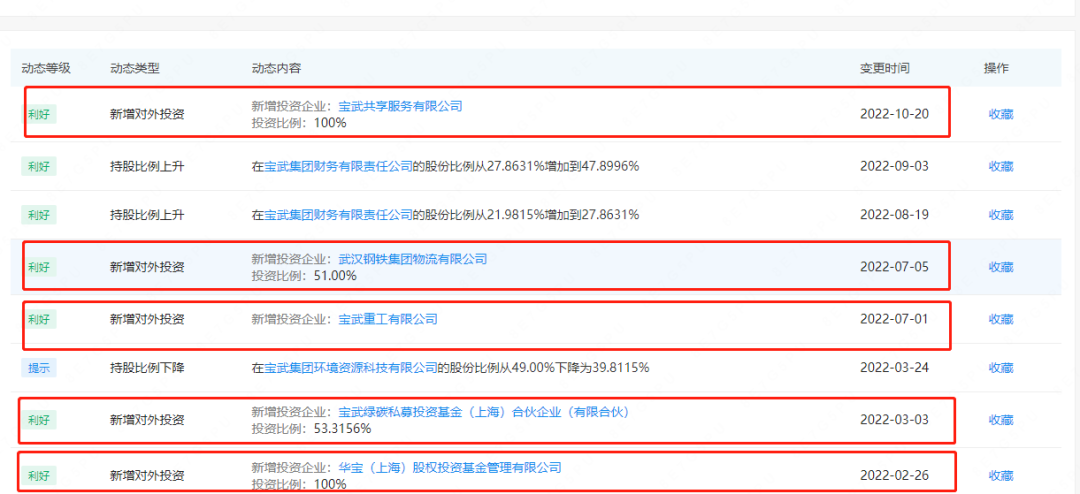Open the 宝武绿碳私募投资基金 partnership link

tap(483, 412)
